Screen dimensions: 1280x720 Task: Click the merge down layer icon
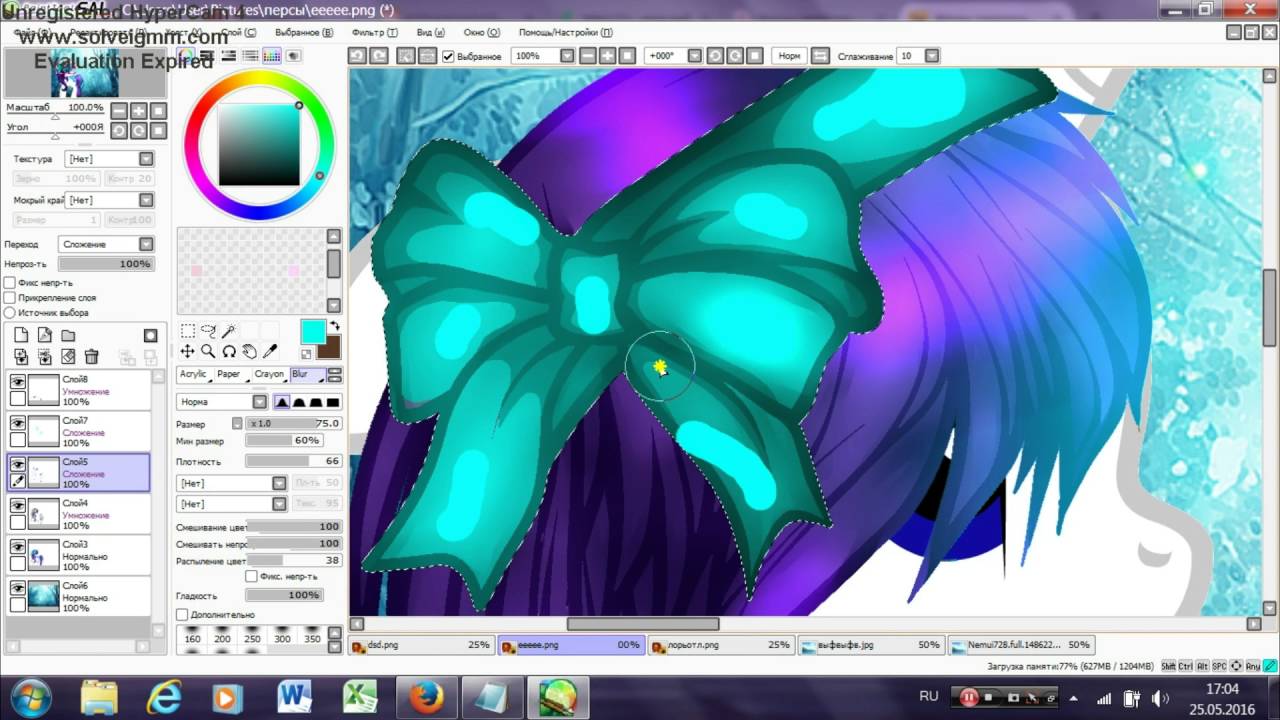44,356
